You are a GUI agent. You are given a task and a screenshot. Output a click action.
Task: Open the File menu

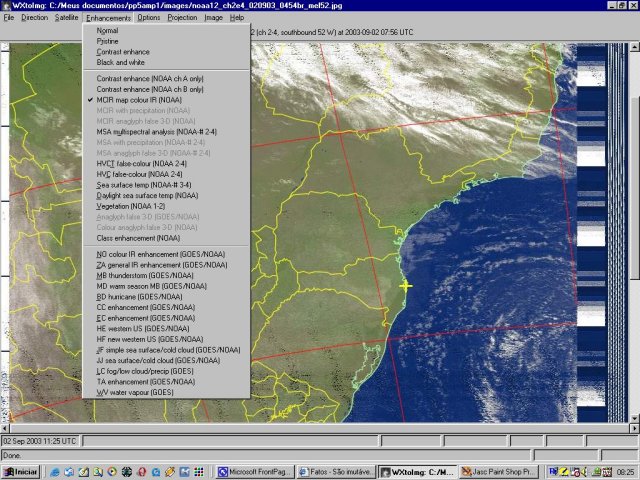pos(8,18)
